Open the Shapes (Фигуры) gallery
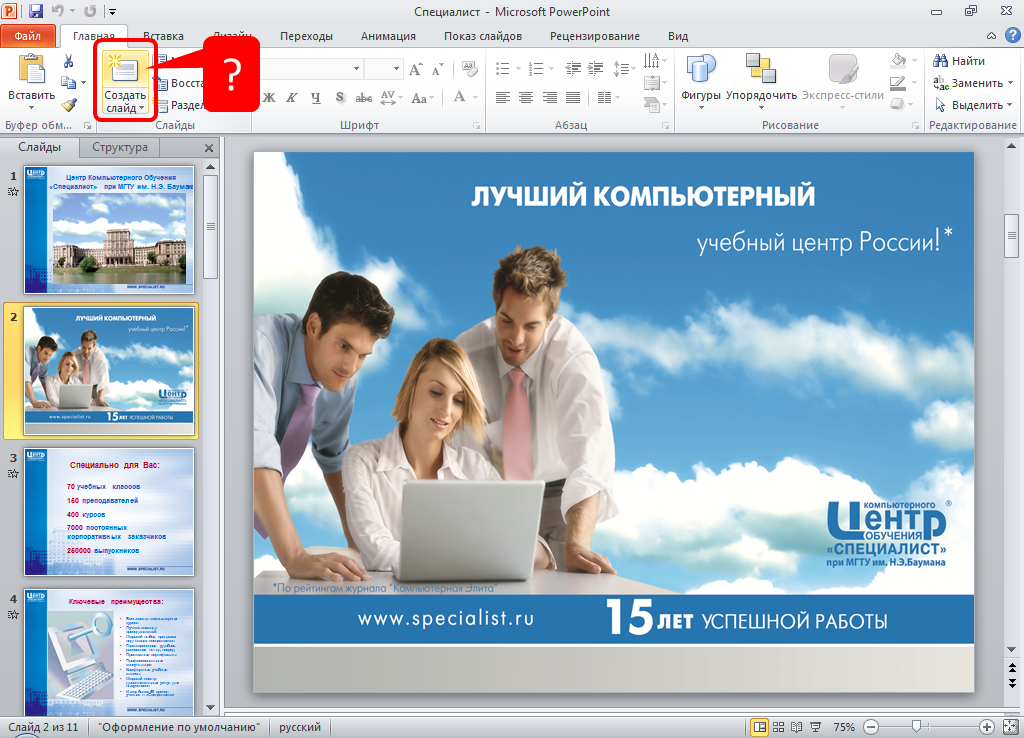1024x738 pixels. tap(701, 78)
